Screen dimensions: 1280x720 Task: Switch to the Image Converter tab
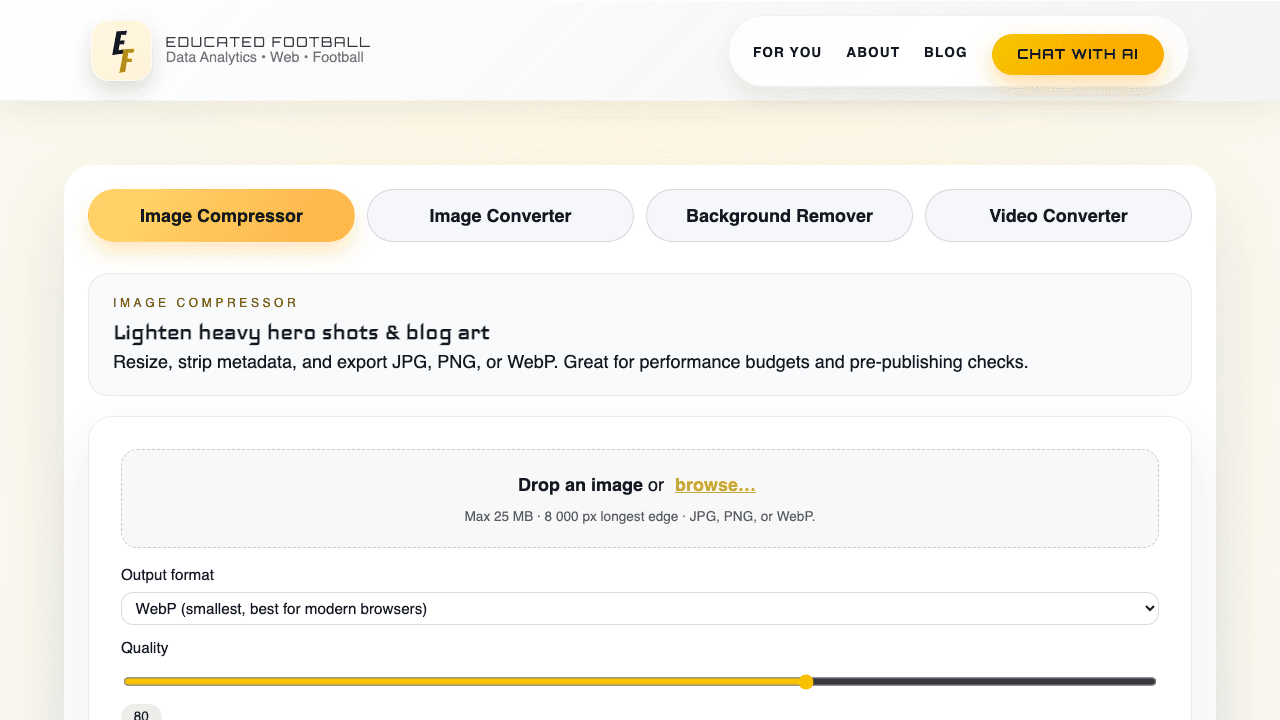tap(500, 216)
